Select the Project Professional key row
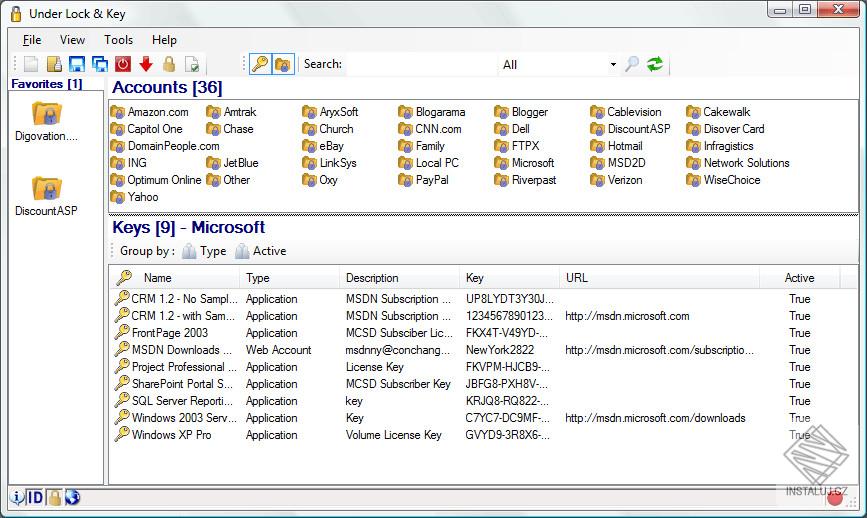867x518 pixels. (476, 367)
